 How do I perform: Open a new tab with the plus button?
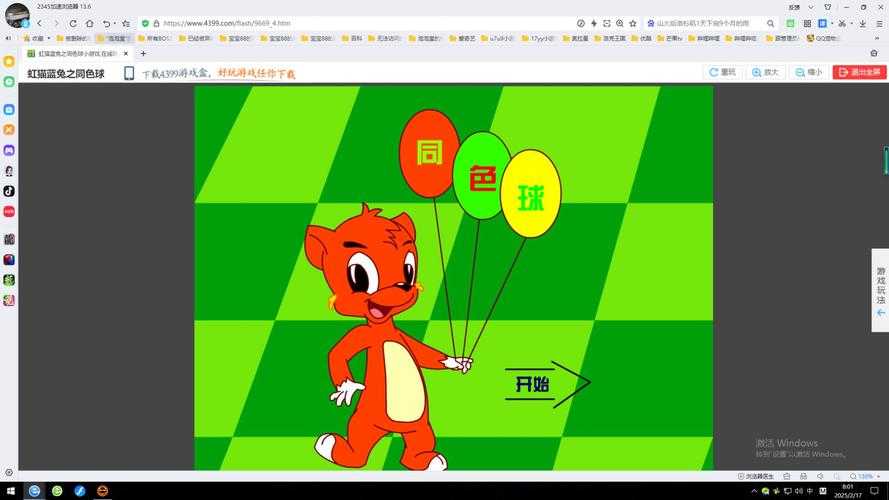click(x=143, y=53)
